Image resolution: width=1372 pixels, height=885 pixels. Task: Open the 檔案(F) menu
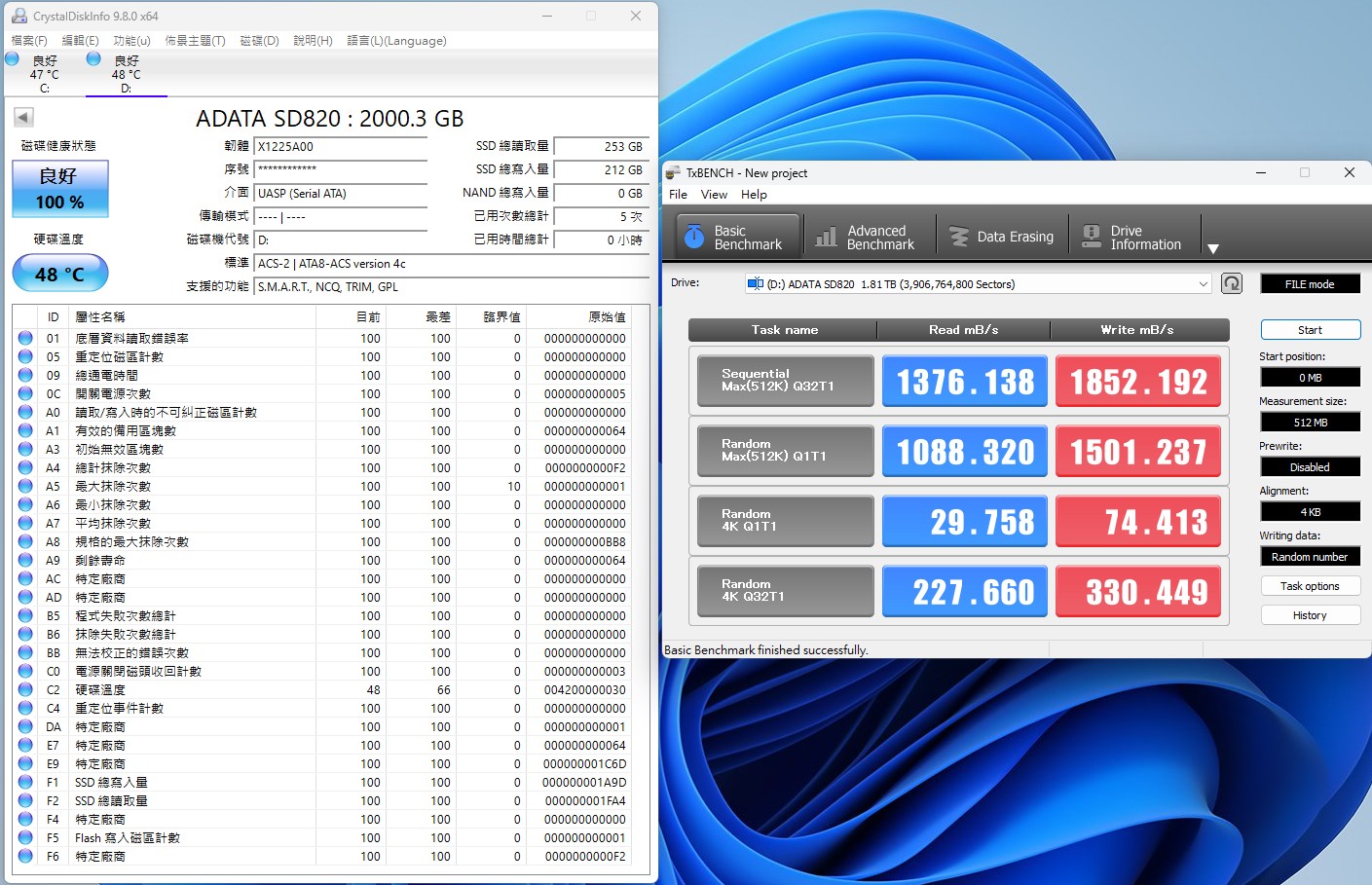tap(29, 41)
